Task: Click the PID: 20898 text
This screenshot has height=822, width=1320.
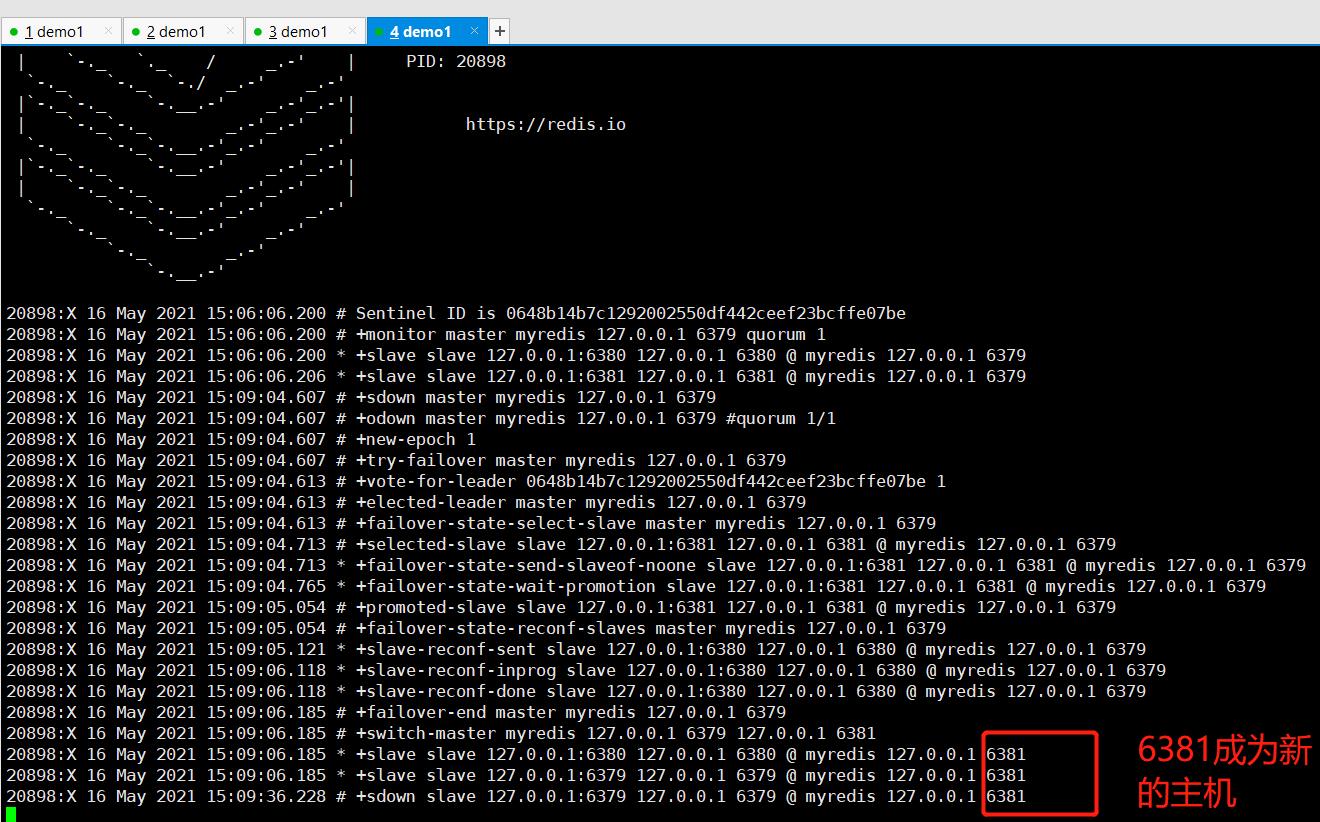Action: (x=456, y=61)
